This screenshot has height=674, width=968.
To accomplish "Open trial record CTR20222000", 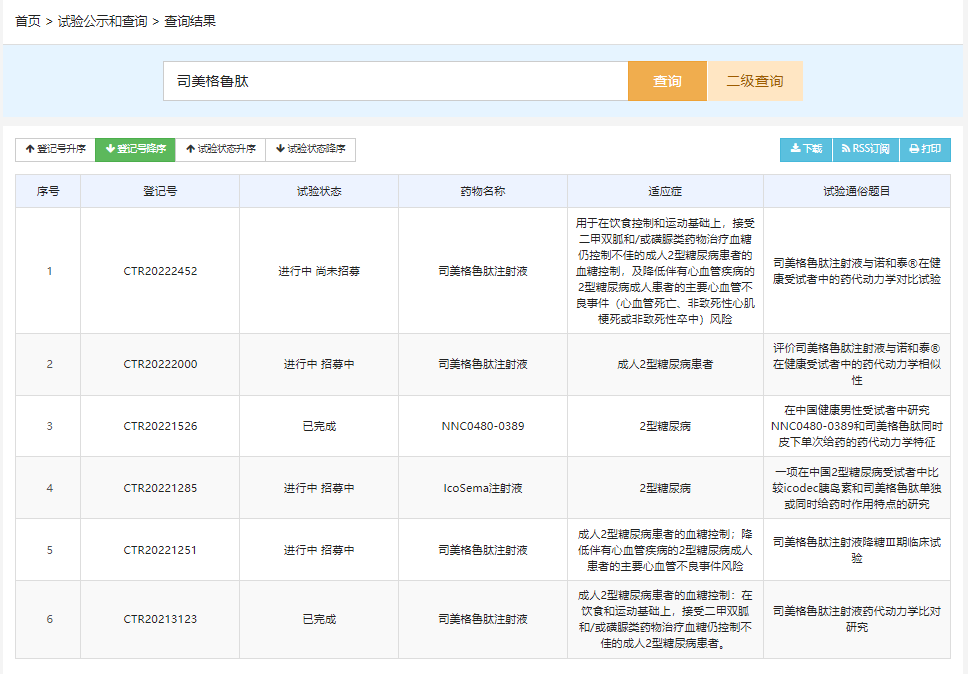I will (x=160, y=364).
